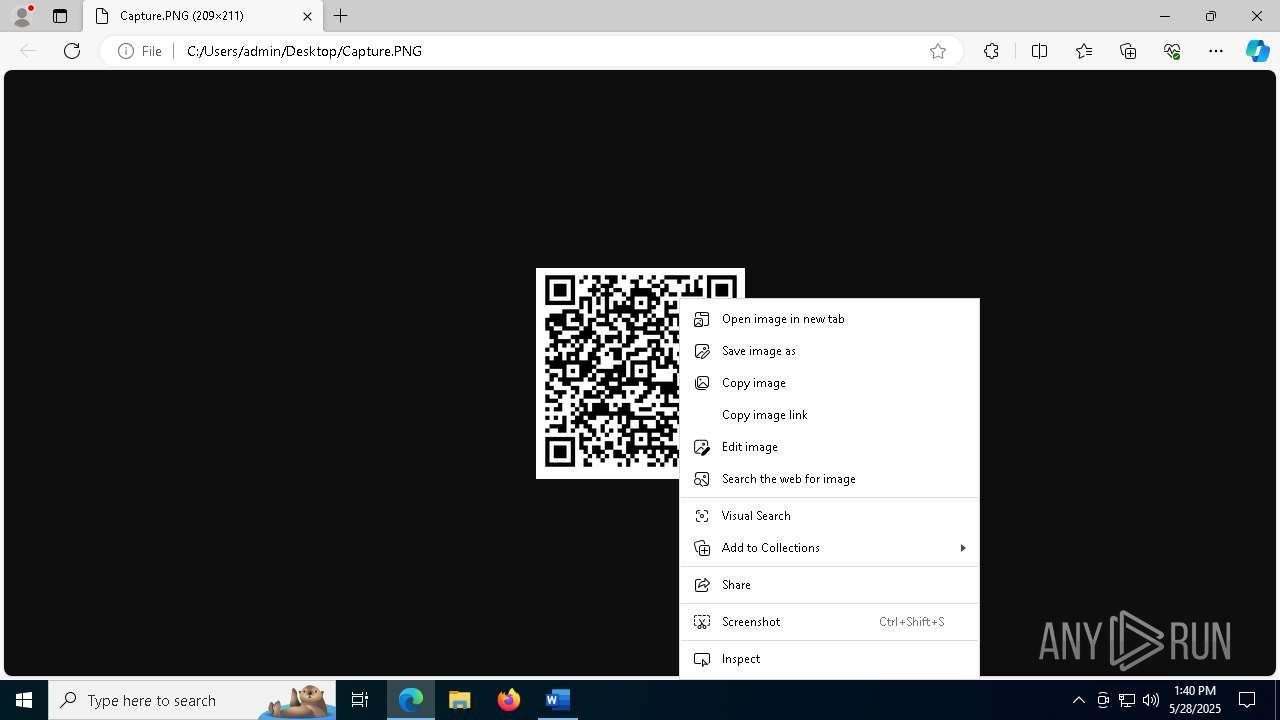This screenshot has width=1280, height=720.
Task: Choose Share in context menu
Action: [829, 585]
